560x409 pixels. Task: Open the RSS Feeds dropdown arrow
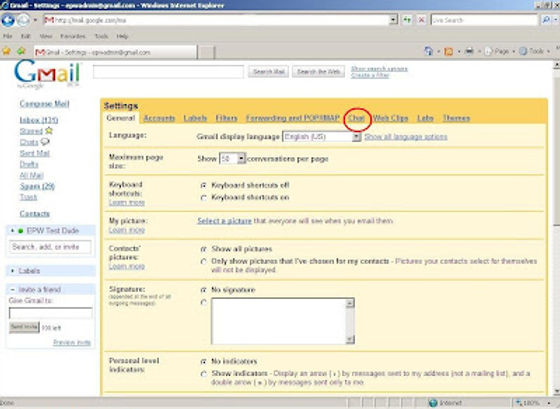click(459, 52)
